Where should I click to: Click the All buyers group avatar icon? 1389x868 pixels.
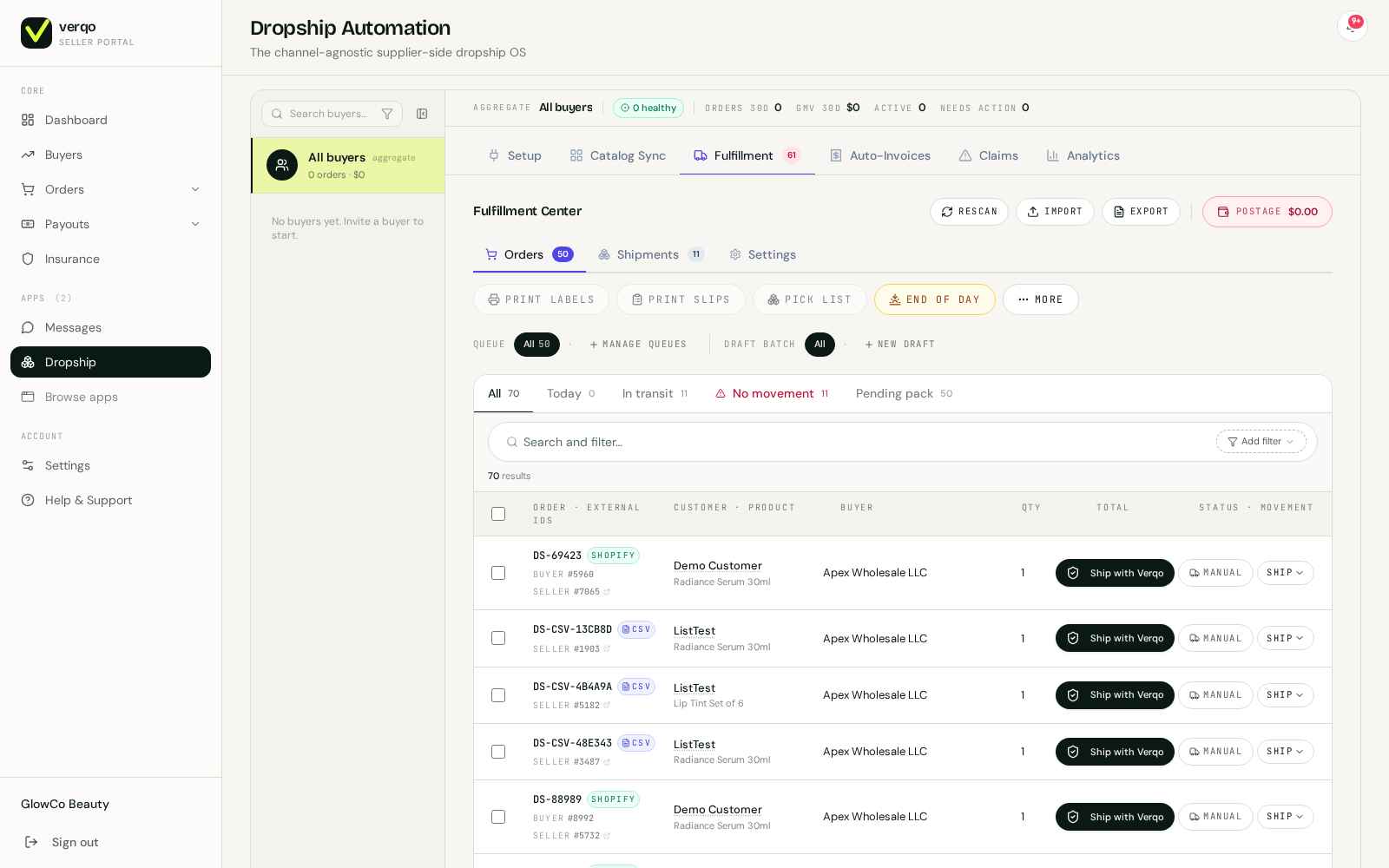282,165
